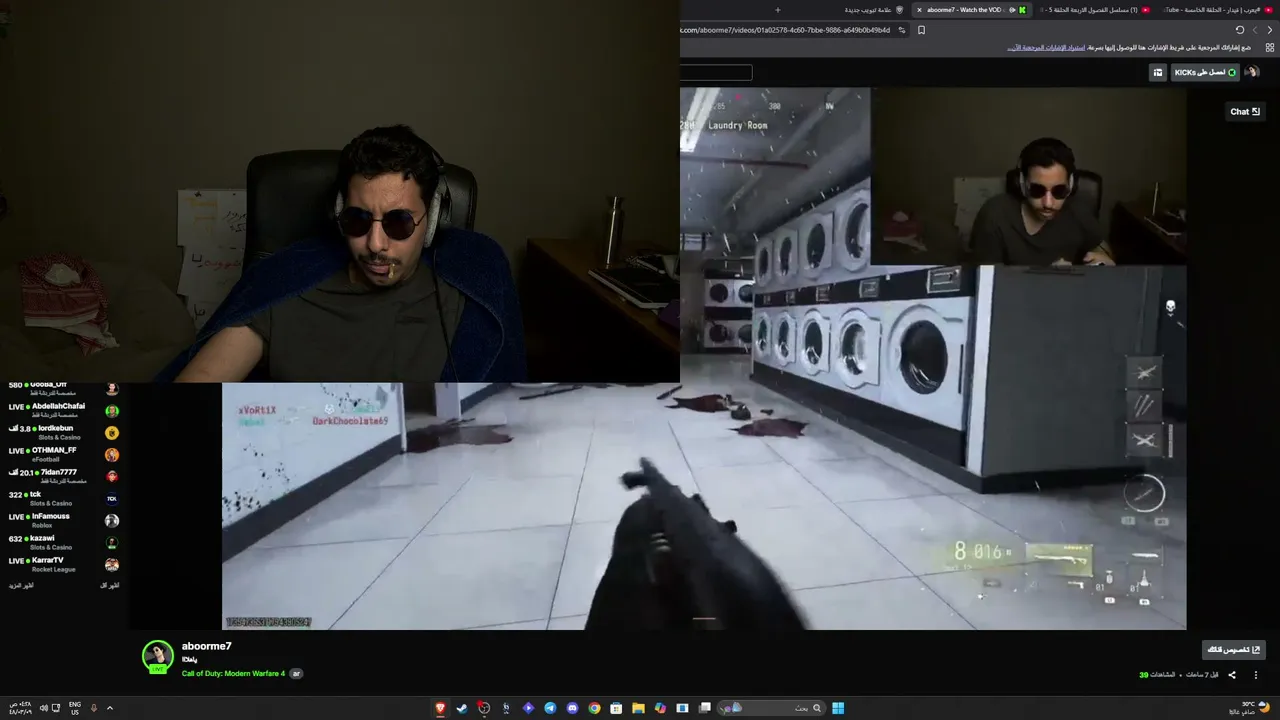Close the aboorme7 Watch the VOD tab
This screenshot has width=1280, height=720.
pos(919,10)
